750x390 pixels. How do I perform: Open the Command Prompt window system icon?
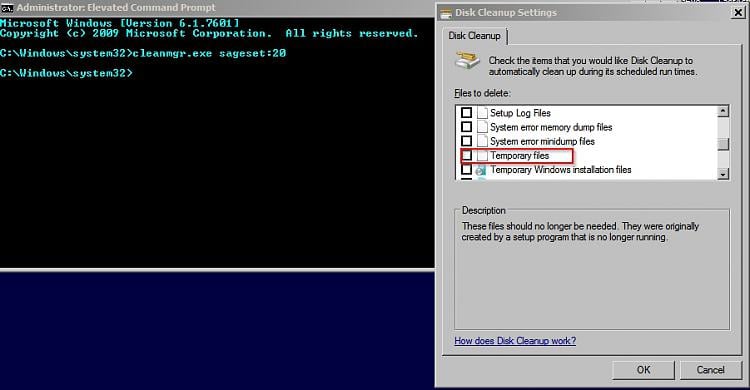(7, 8)
